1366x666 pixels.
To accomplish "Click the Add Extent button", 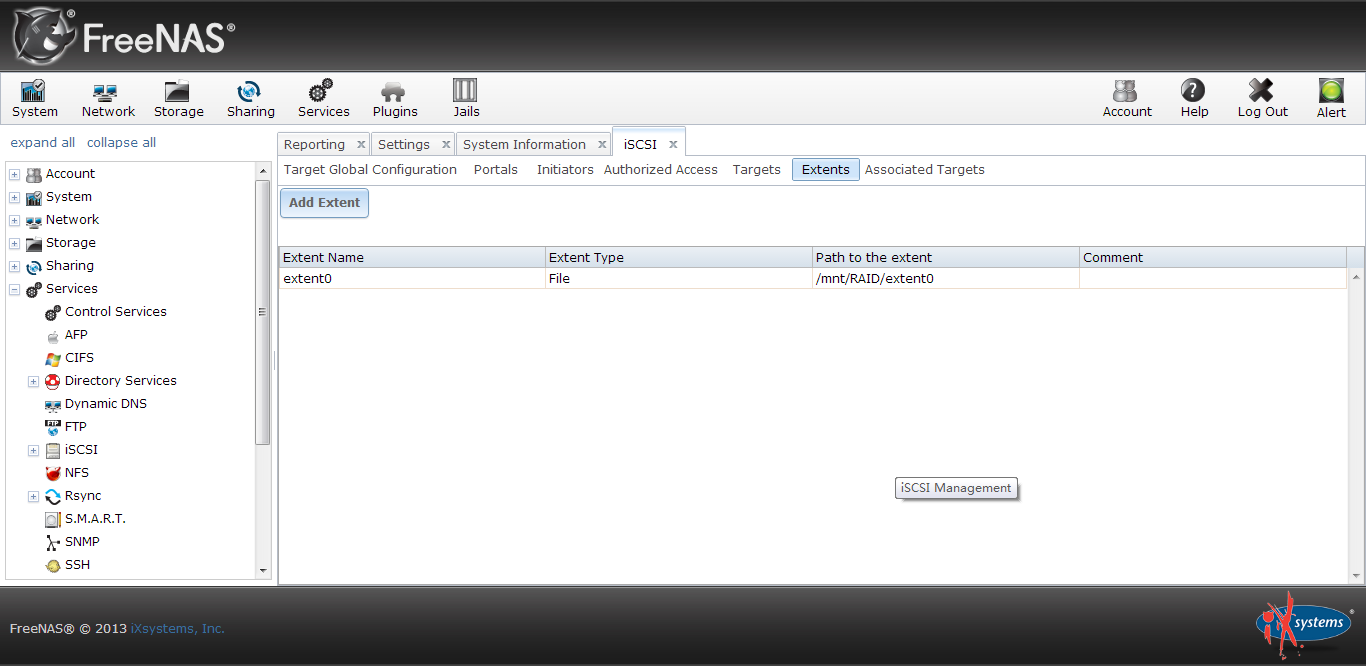I will 324,203.
